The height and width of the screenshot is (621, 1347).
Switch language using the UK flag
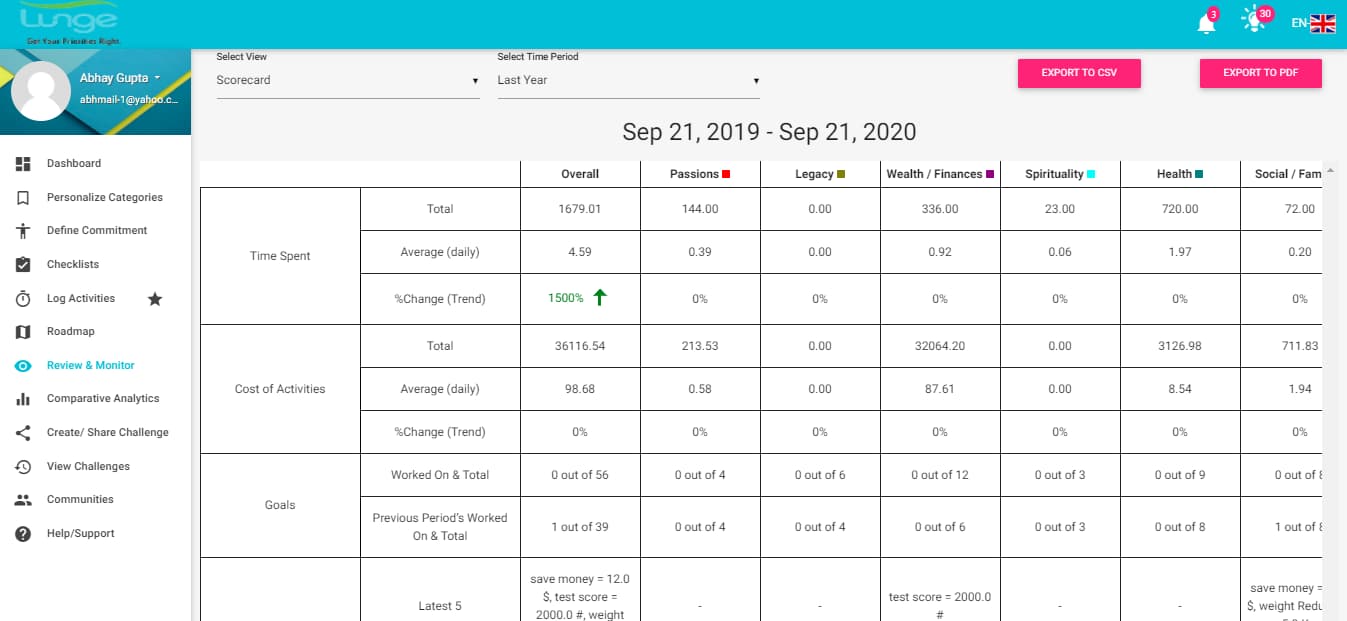pyautogui.click(x=1323, y=23)
